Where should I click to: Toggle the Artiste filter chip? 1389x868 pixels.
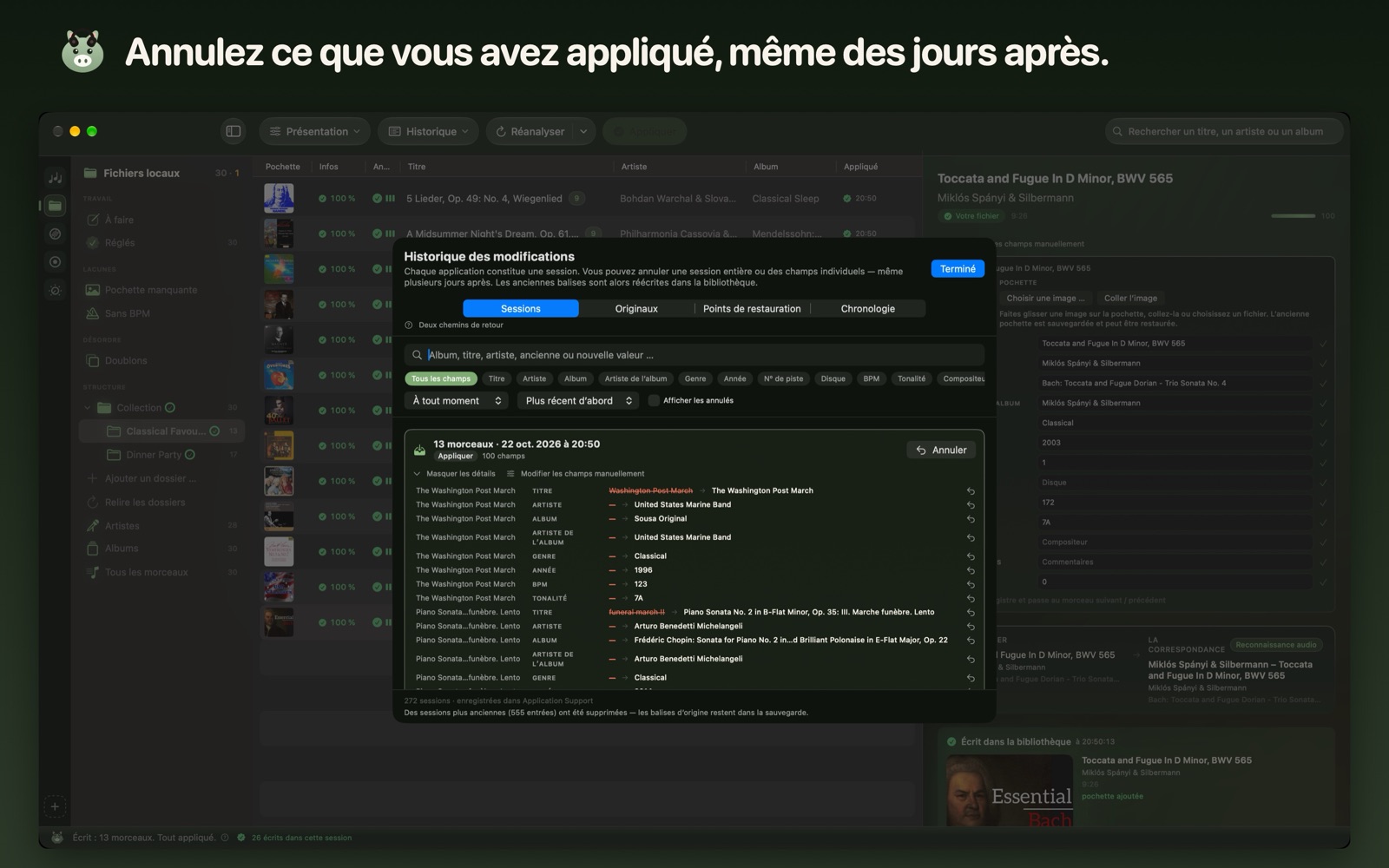click(x=535, y=378)
